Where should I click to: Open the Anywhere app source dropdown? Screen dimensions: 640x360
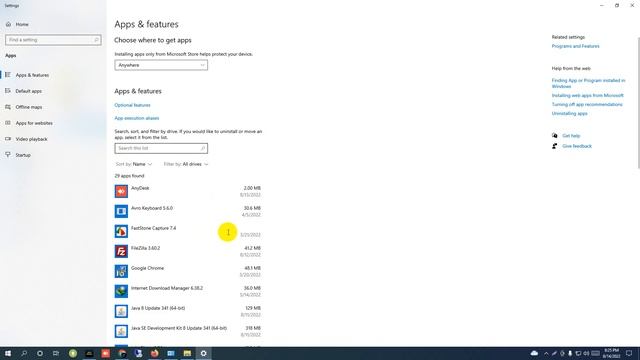(161, 65)
